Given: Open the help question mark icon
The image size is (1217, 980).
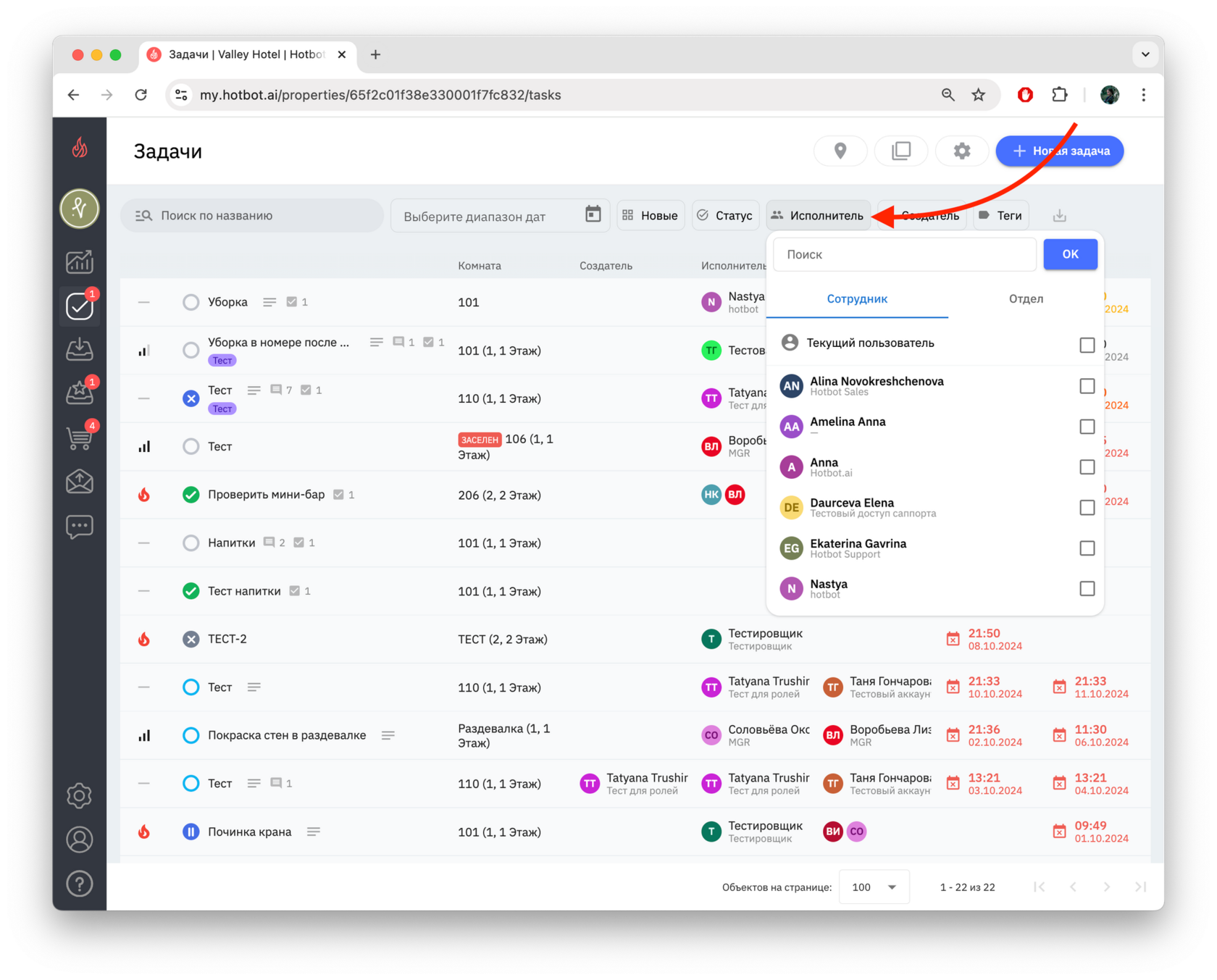Looking at the screenshot, I should pos(80,884).
